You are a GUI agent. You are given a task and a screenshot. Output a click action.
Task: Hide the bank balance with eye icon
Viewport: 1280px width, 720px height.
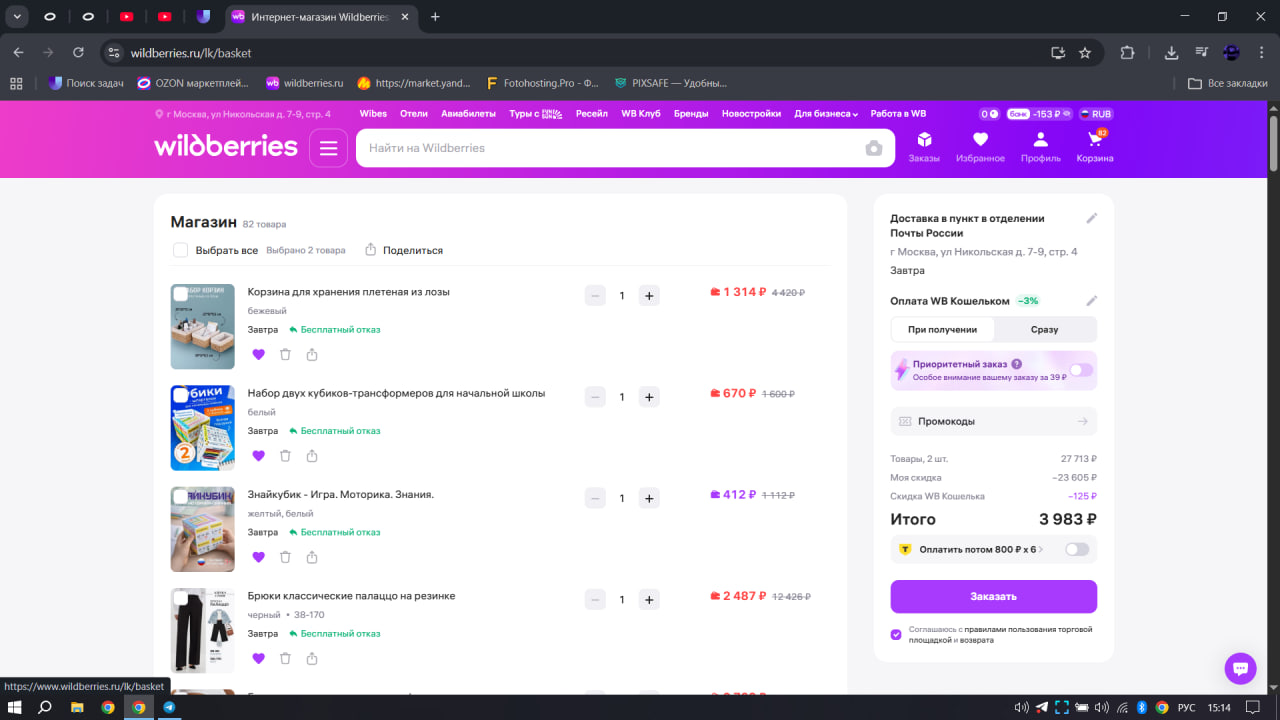coord(1066,114)
